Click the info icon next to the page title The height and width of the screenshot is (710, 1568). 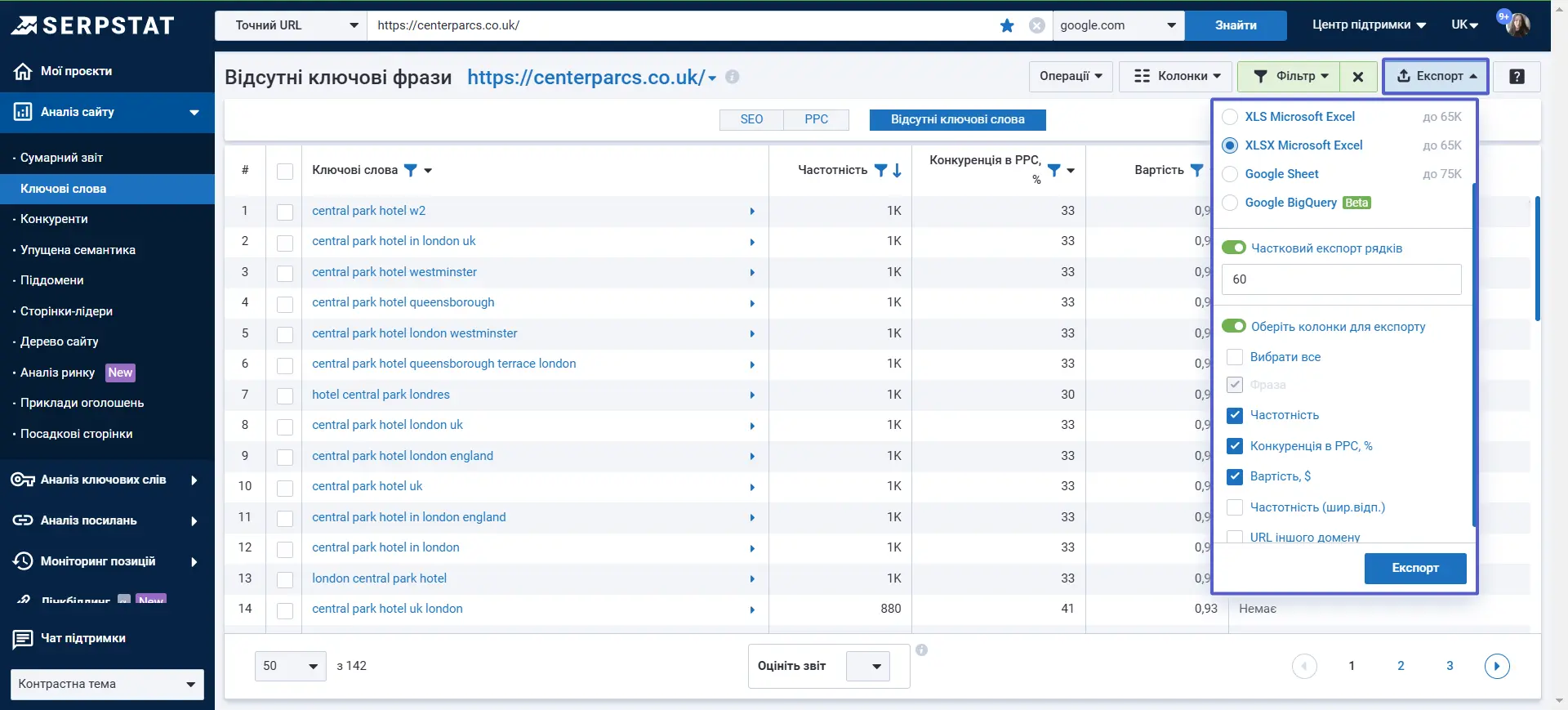tap(733, 77)
